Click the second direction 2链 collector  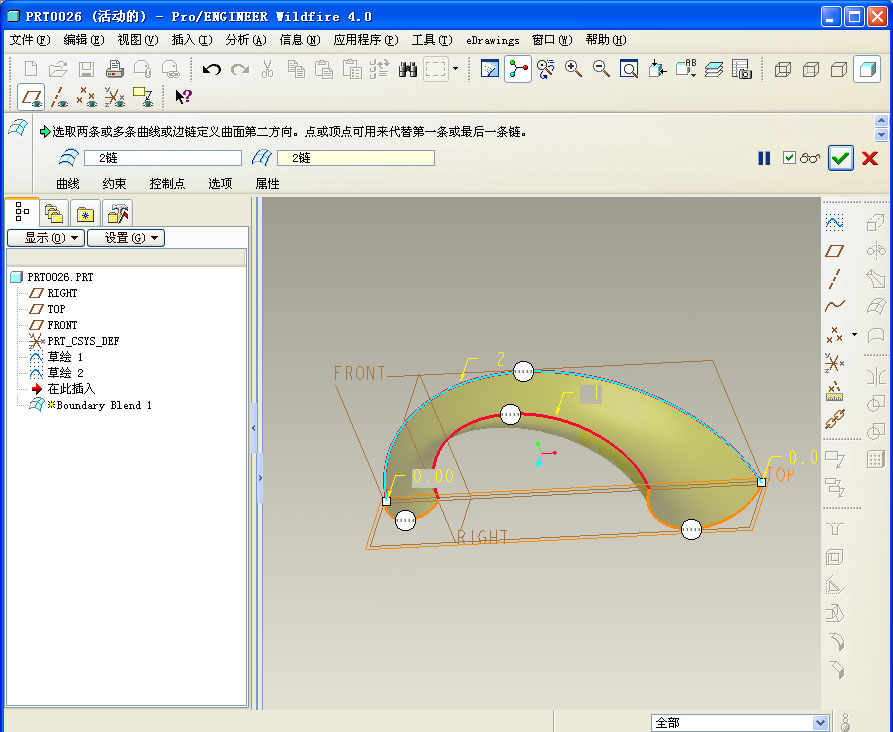(356, 158)
